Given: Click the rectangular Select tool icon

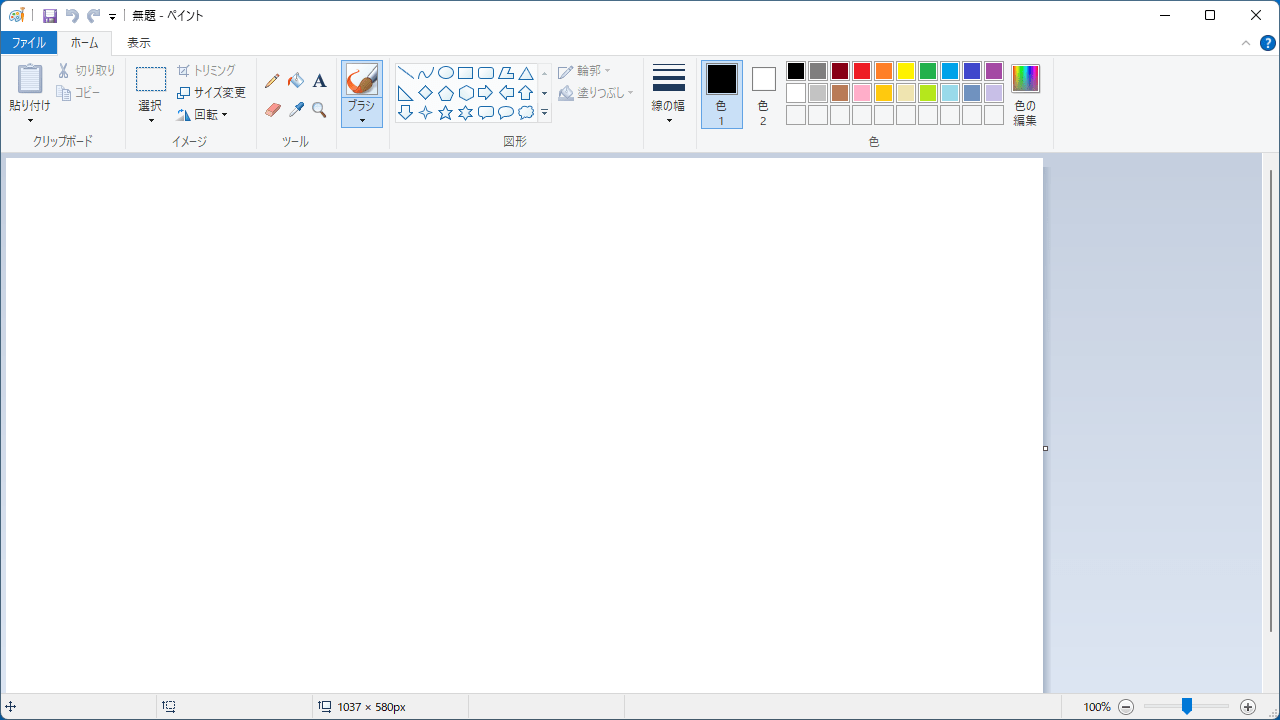Looking at the screenshot, I should (x=151, y=80).
